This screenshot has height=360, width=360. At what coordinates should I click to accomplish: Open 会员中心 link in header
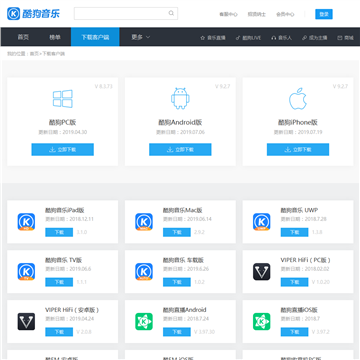pyautogui.click(x=285, y=14)
